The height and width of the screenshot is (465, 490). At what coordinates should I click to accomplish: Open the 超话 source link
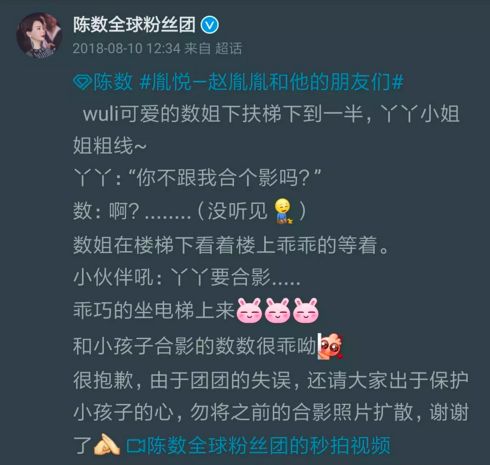[x=229, y=49]
